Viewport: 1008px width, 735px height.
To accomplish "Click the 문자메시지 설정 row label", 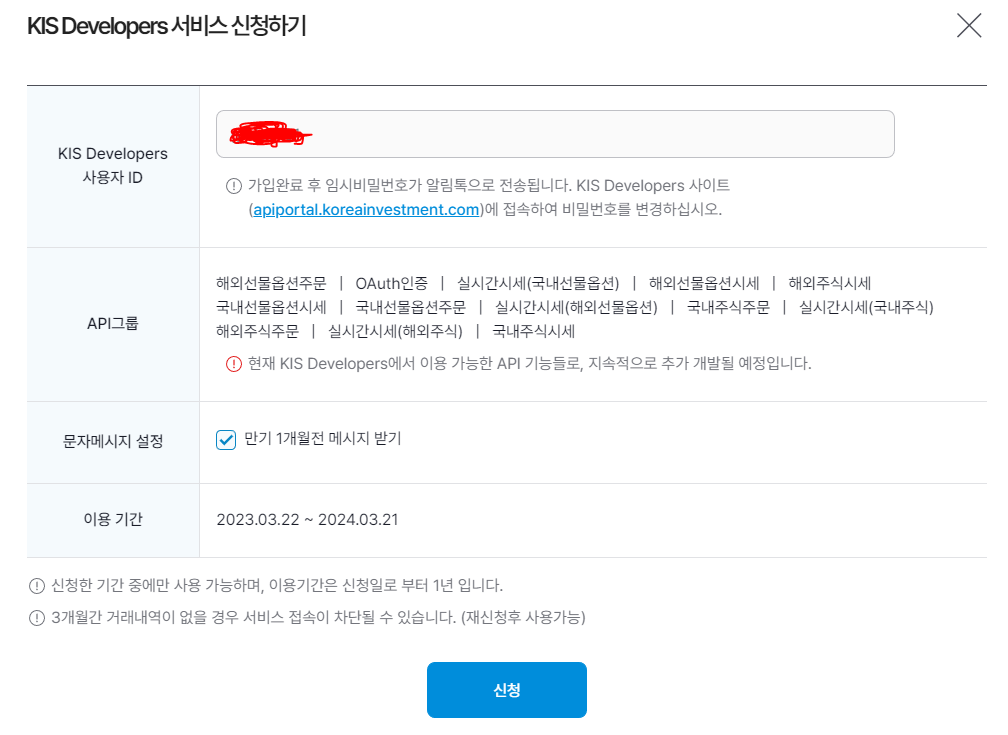I will pyautogui.click(x=112, y=441).
